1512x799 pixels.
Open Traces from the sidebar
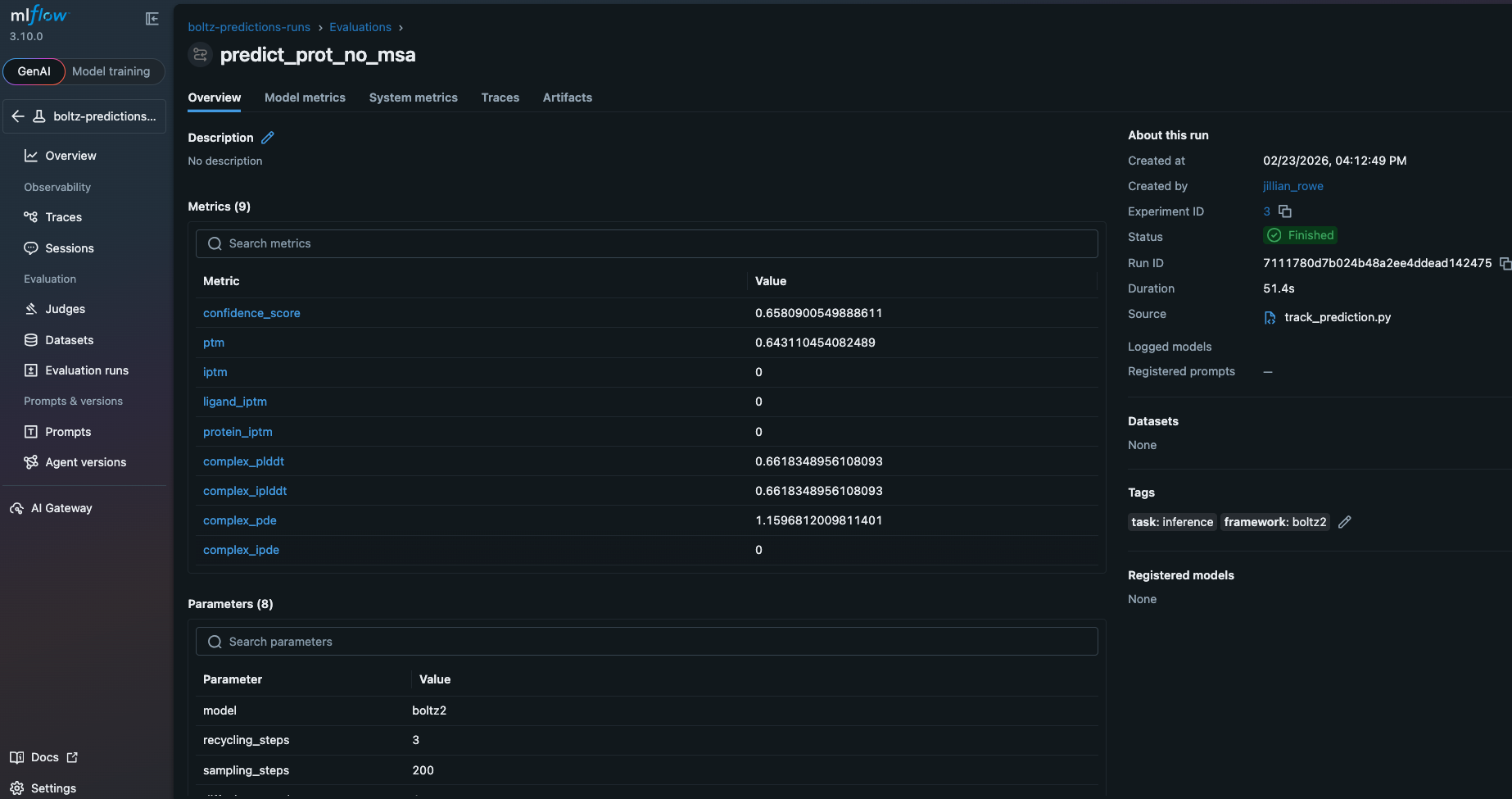(x=62, y=216)
